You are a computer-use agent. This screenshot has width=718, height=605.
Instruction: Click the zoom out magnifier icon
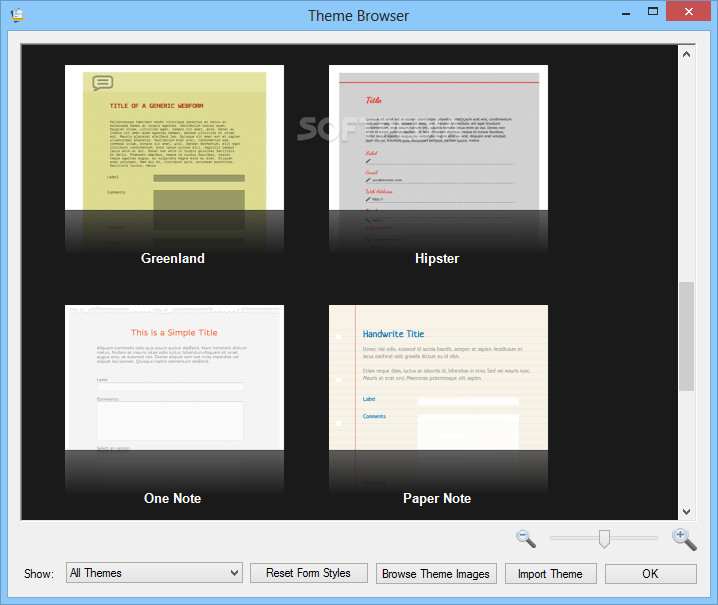(526, 539)
